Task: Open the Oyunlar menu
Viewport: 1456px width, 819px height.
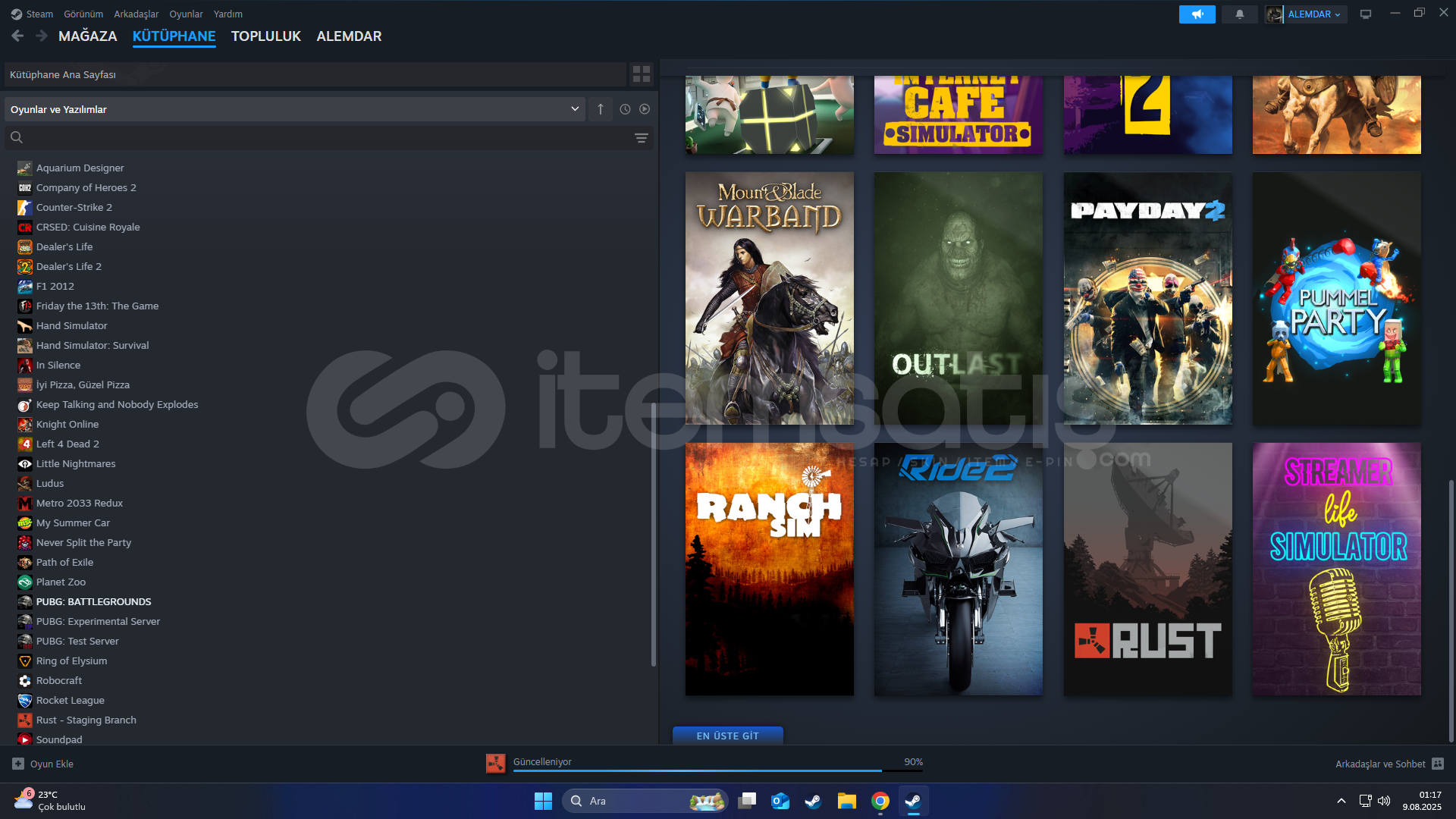Action: click(186, 14)
